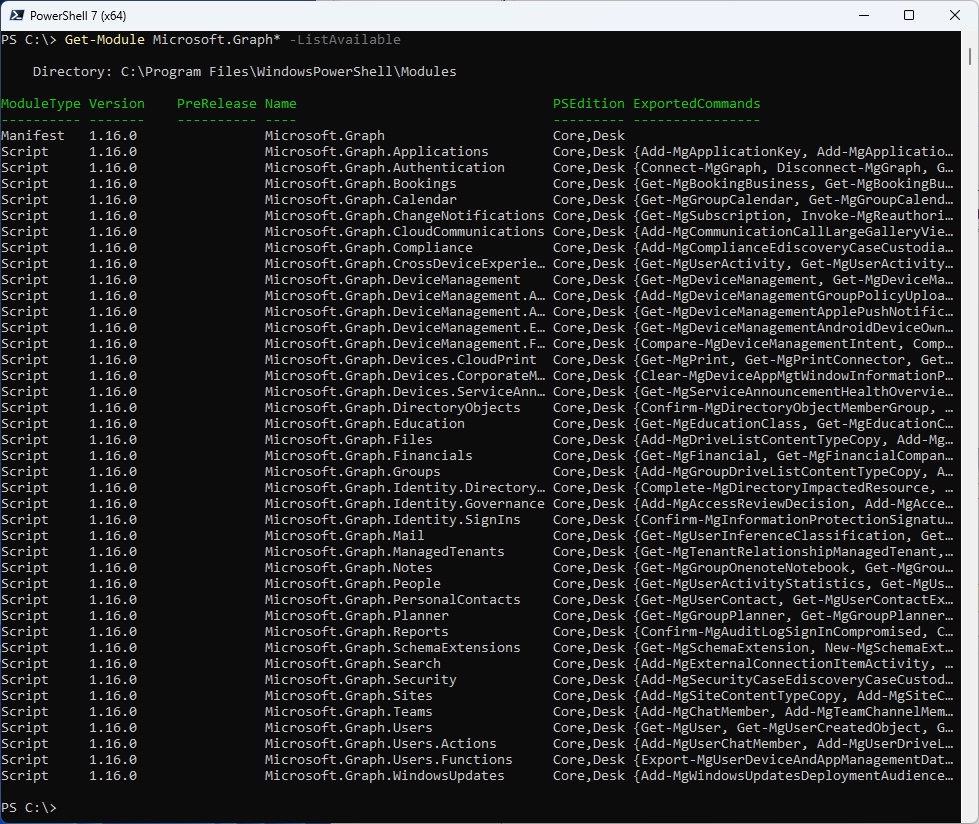Click the empty PS C:\> prompt line

pyautogui.click(x=29, y=808)
